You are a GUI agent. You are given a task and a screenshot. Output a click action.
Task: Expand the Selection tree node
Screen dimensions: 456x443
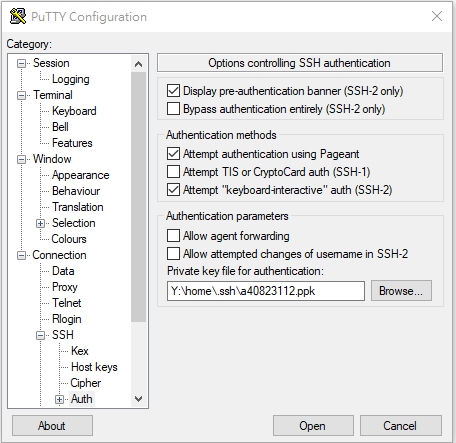[40, 223]
